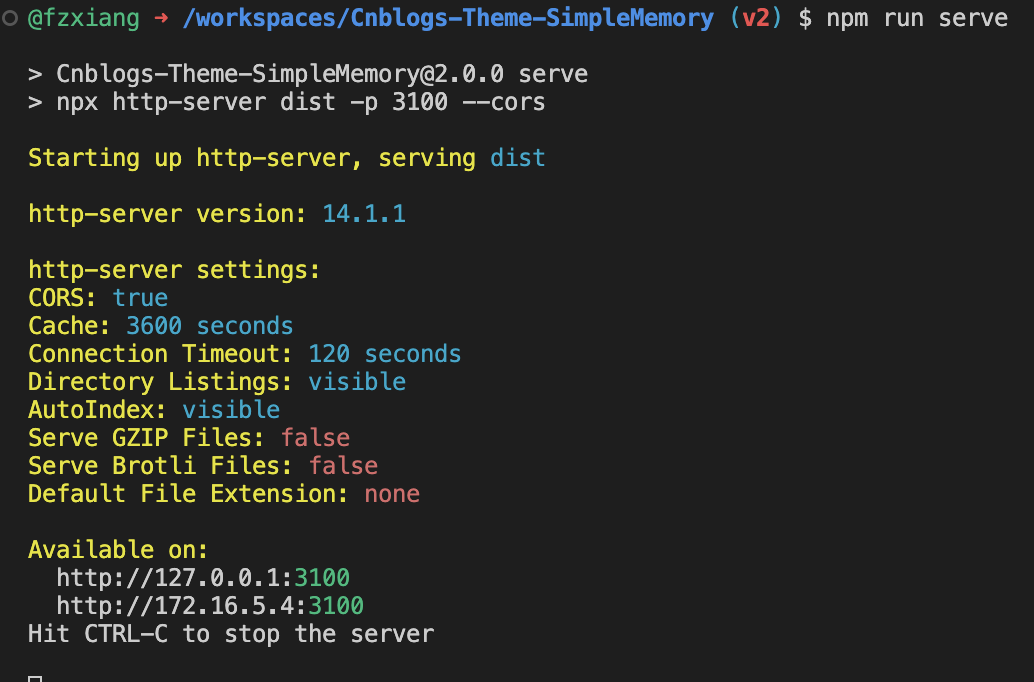Click the "npm run serve" command text
This screenshot has height=682, width=1034.
(x=917, y=18)
